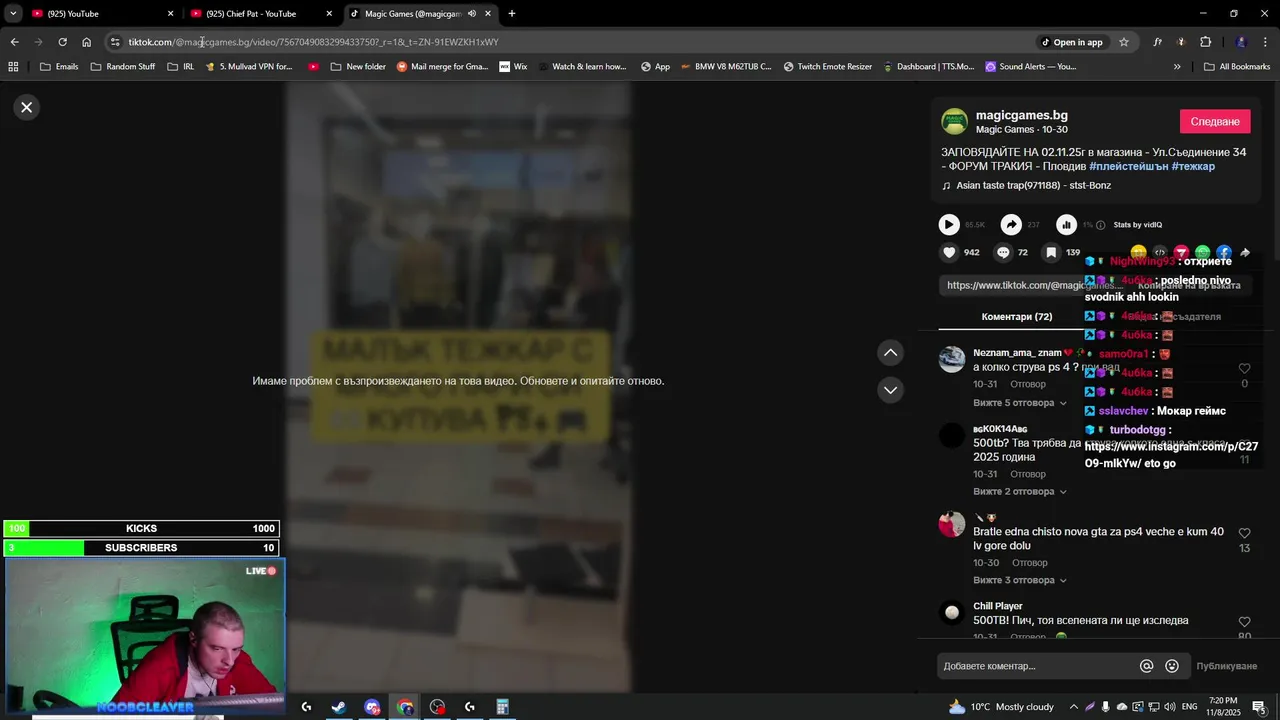Share the video to Facebook

point(1224,253)
